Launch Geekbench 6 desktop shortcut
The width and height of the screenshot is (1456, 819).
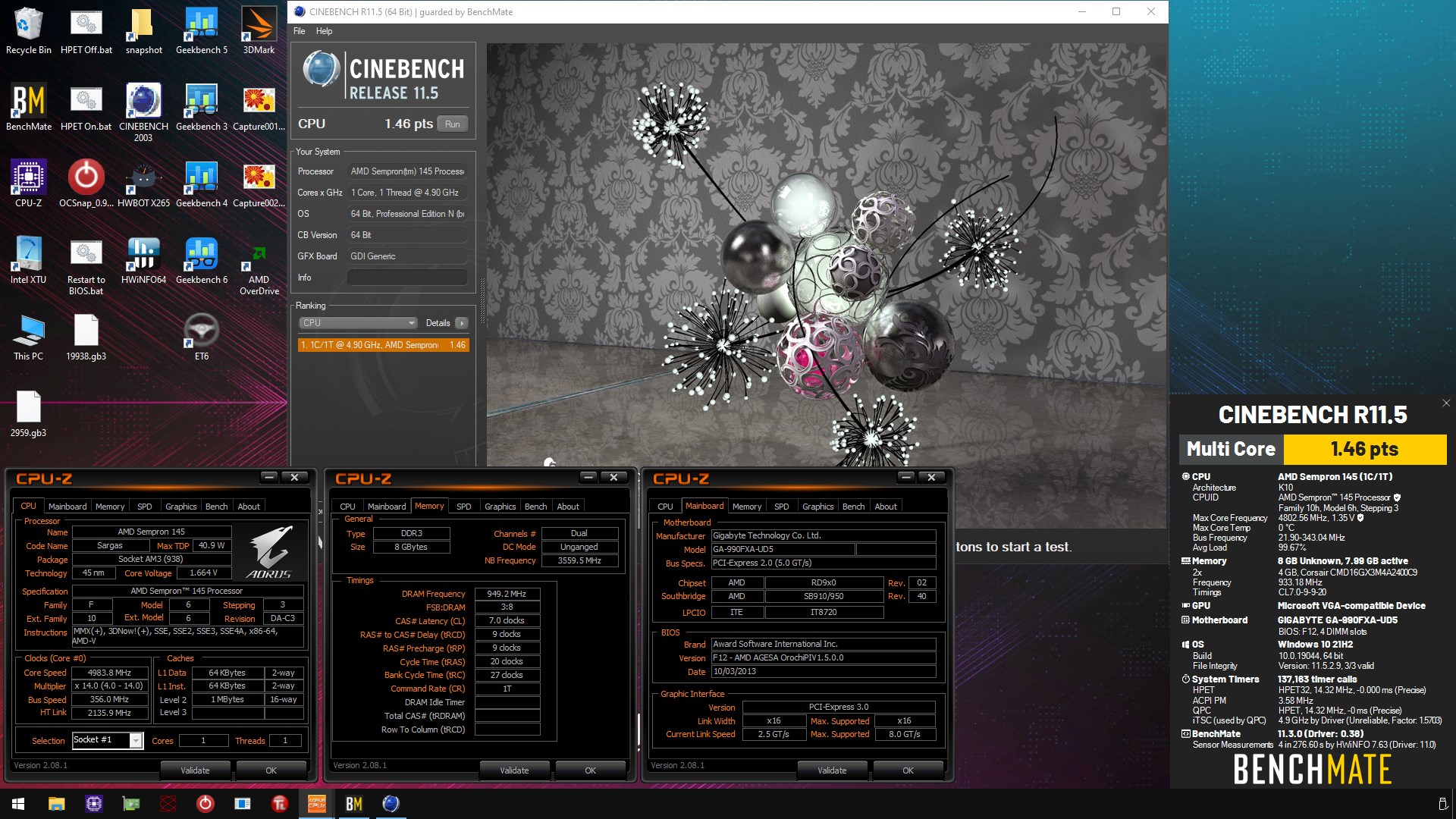(202, 260)
